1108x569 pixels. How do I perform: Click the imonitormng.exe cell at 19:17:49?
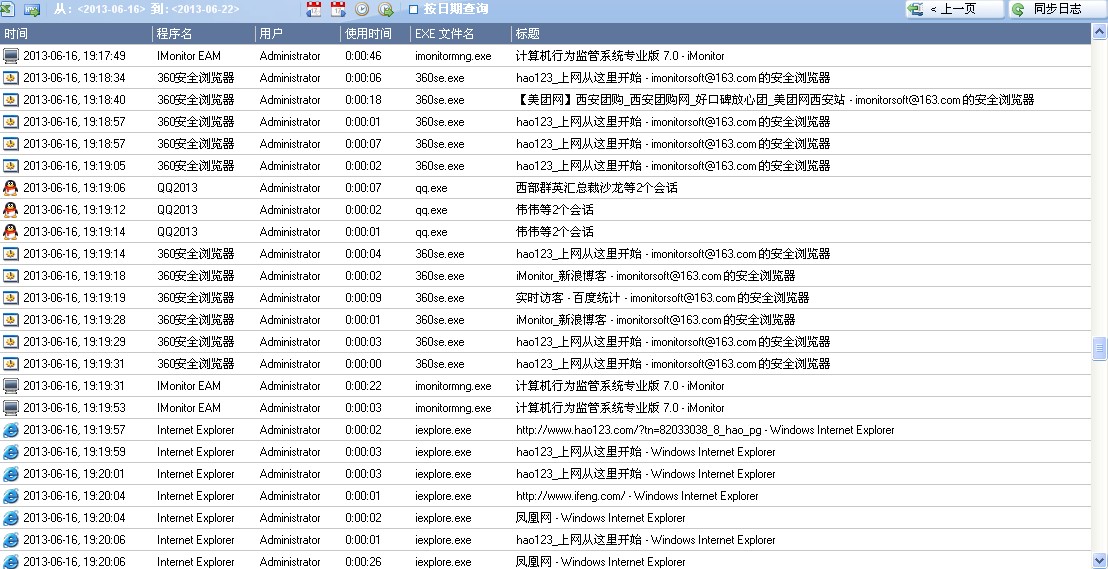pyautogui.click(x=453, y=56)
